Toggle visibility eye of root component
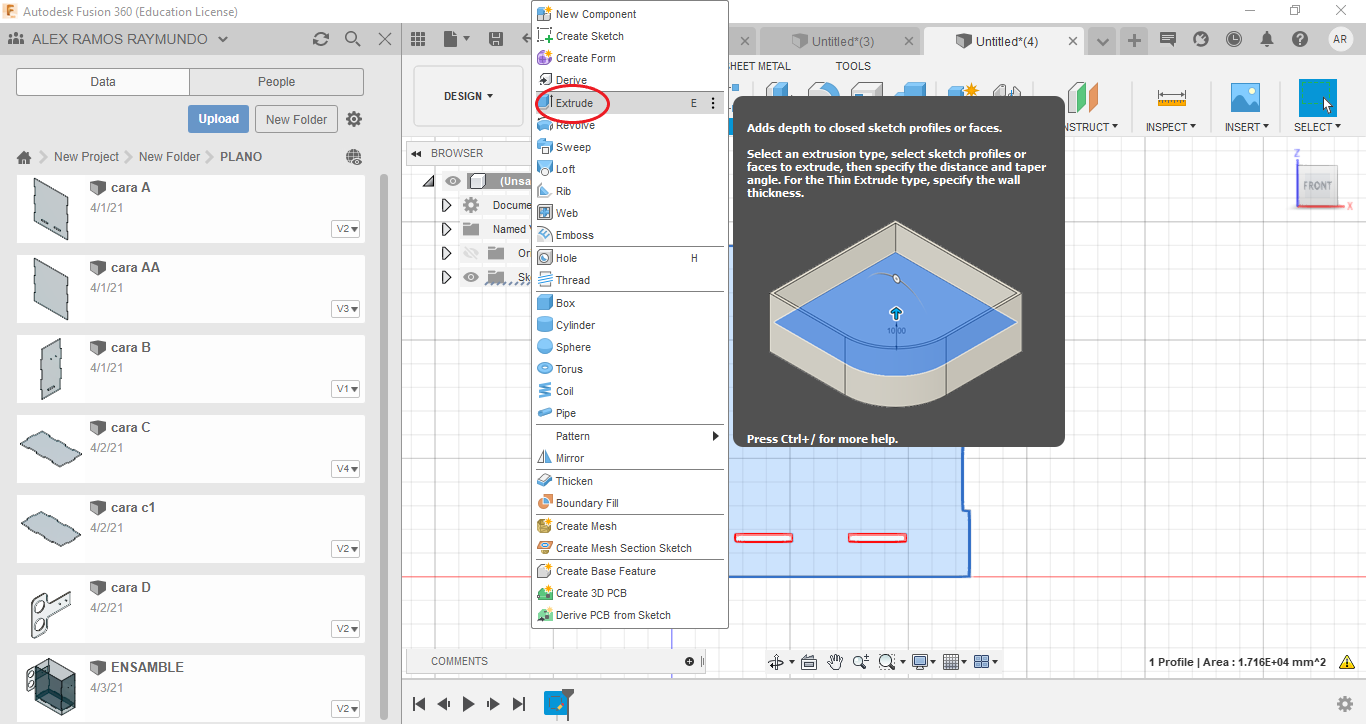 click(x=454, y=181)
